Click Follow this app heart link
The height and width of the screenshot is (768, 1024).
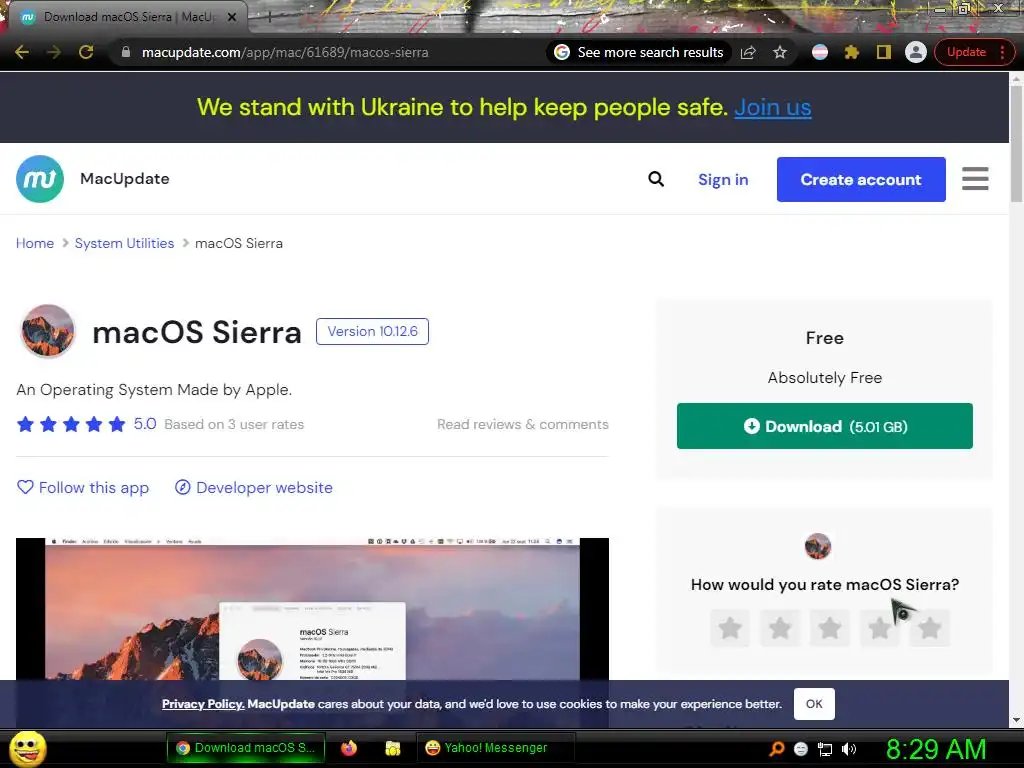pos(83,488)
